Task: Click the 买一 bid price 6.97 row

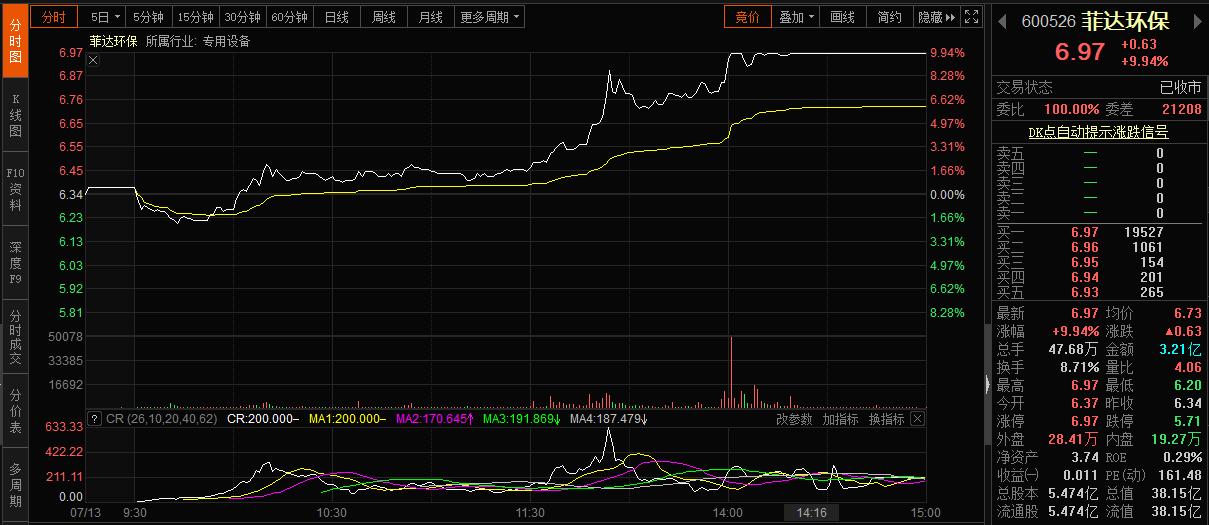Action: tap(1099, 232)
